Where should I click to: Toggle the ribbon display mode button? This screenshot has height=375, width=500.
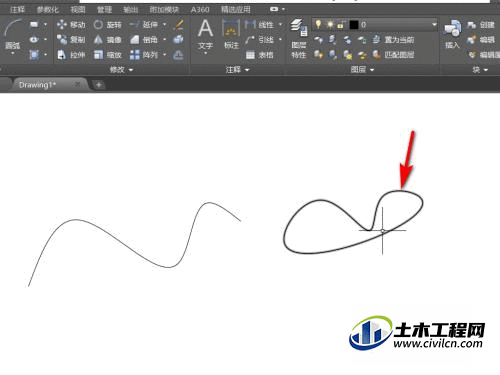(x=274, y=9)
